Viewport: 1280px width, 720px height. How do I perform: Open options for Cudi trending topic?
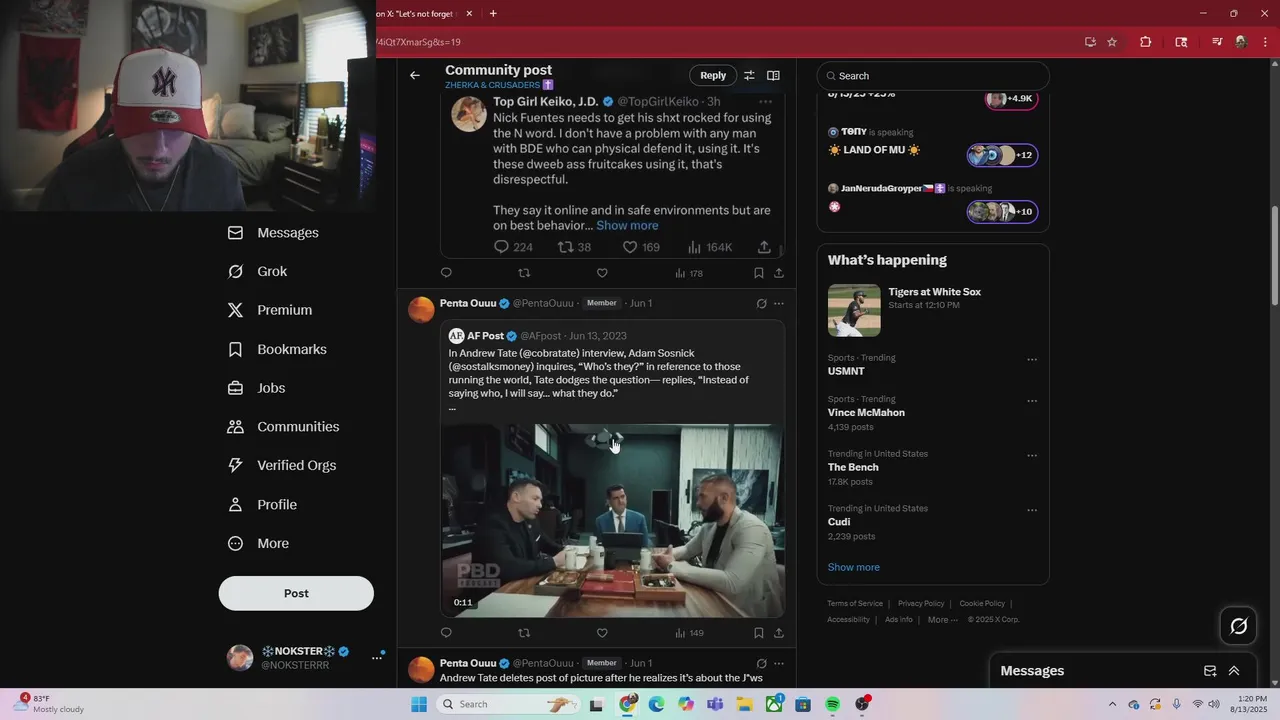click(1032, 510)
